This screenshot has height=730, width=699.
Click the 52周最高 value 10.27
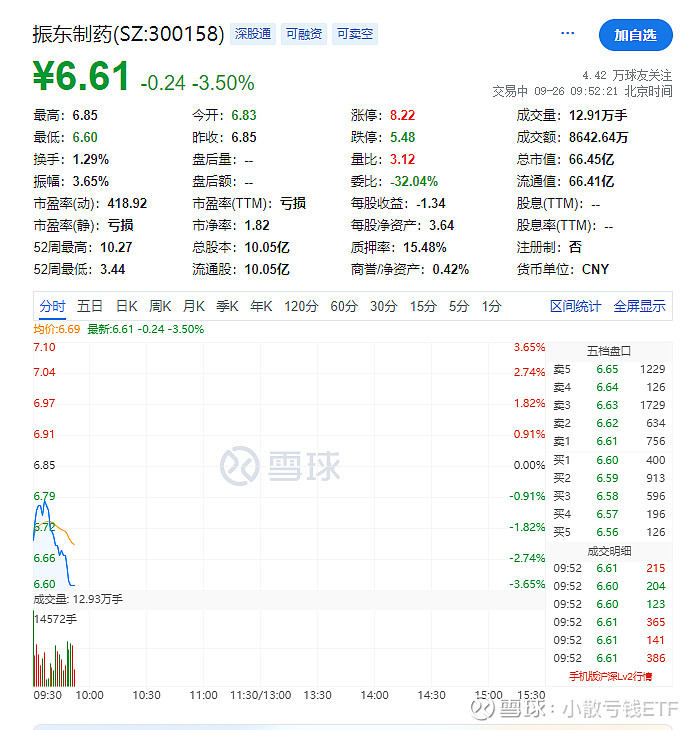point(116,247)
